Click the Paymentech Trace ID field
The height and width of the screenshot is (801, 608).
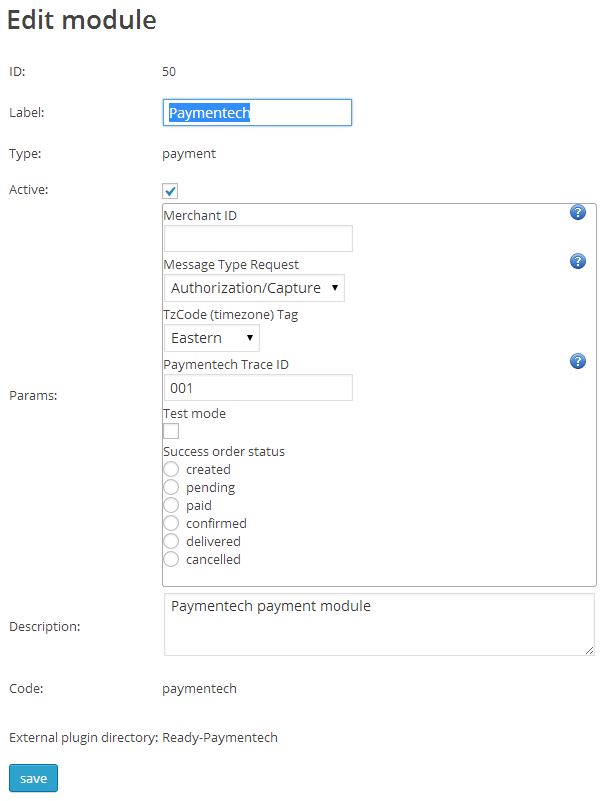[x=258, y=388]
